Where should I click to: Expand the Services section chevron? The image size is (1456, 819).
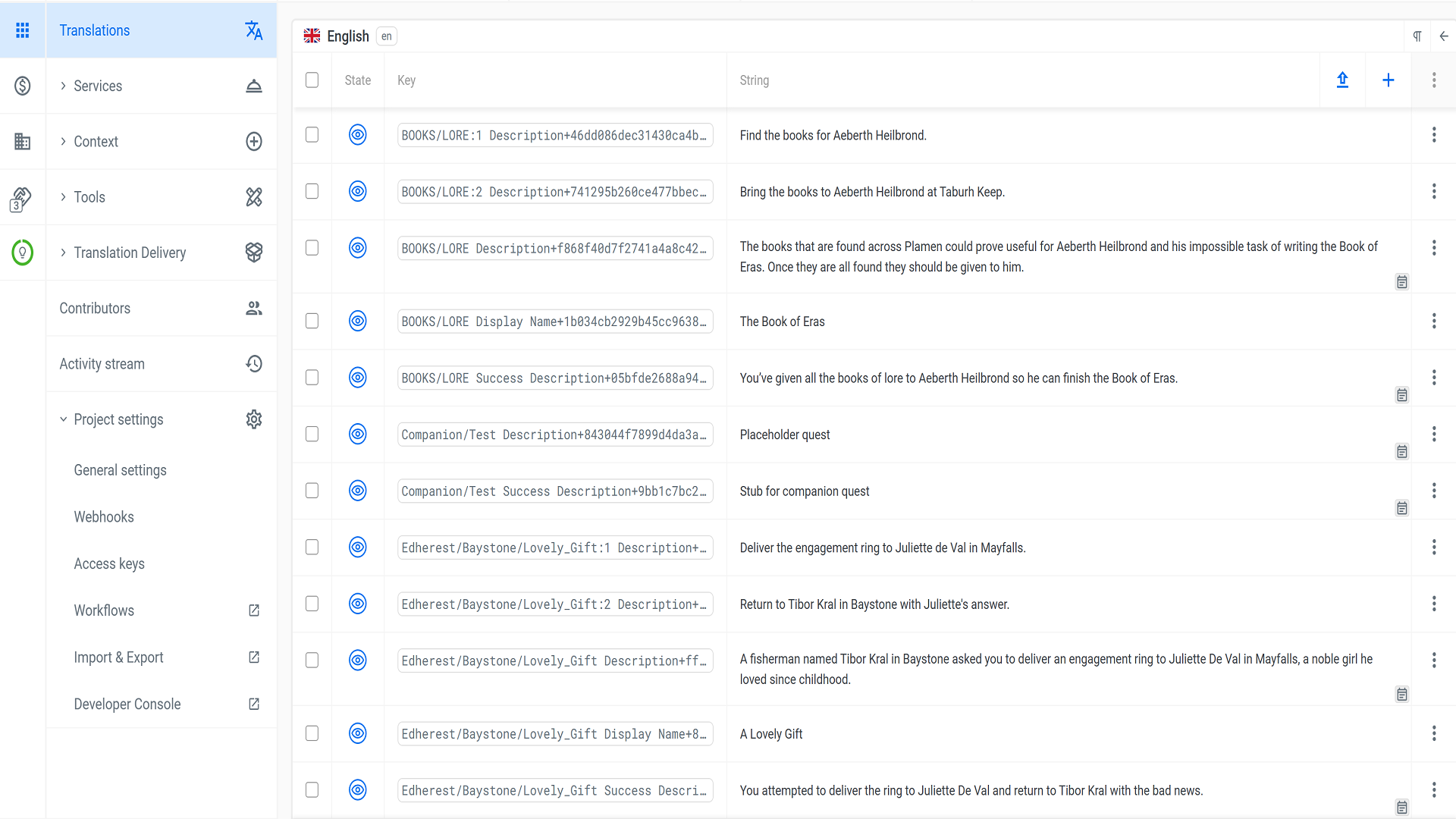pyautogui.click(x=63, y=86)
